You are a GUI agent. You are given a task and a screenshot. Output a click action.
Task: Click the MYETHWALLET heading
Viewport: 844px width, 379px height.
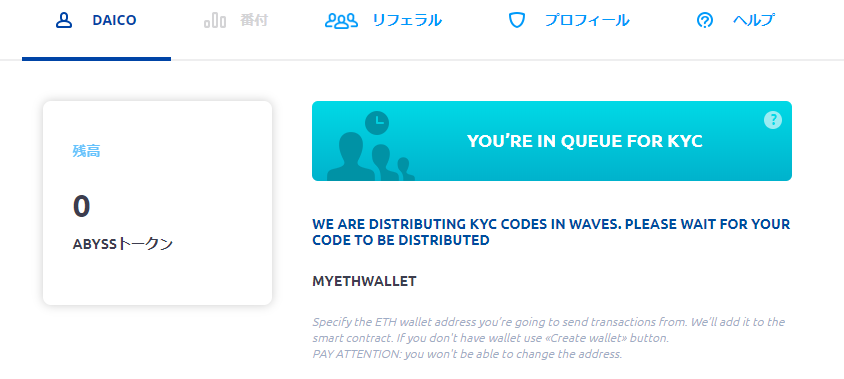coord(364,282)
